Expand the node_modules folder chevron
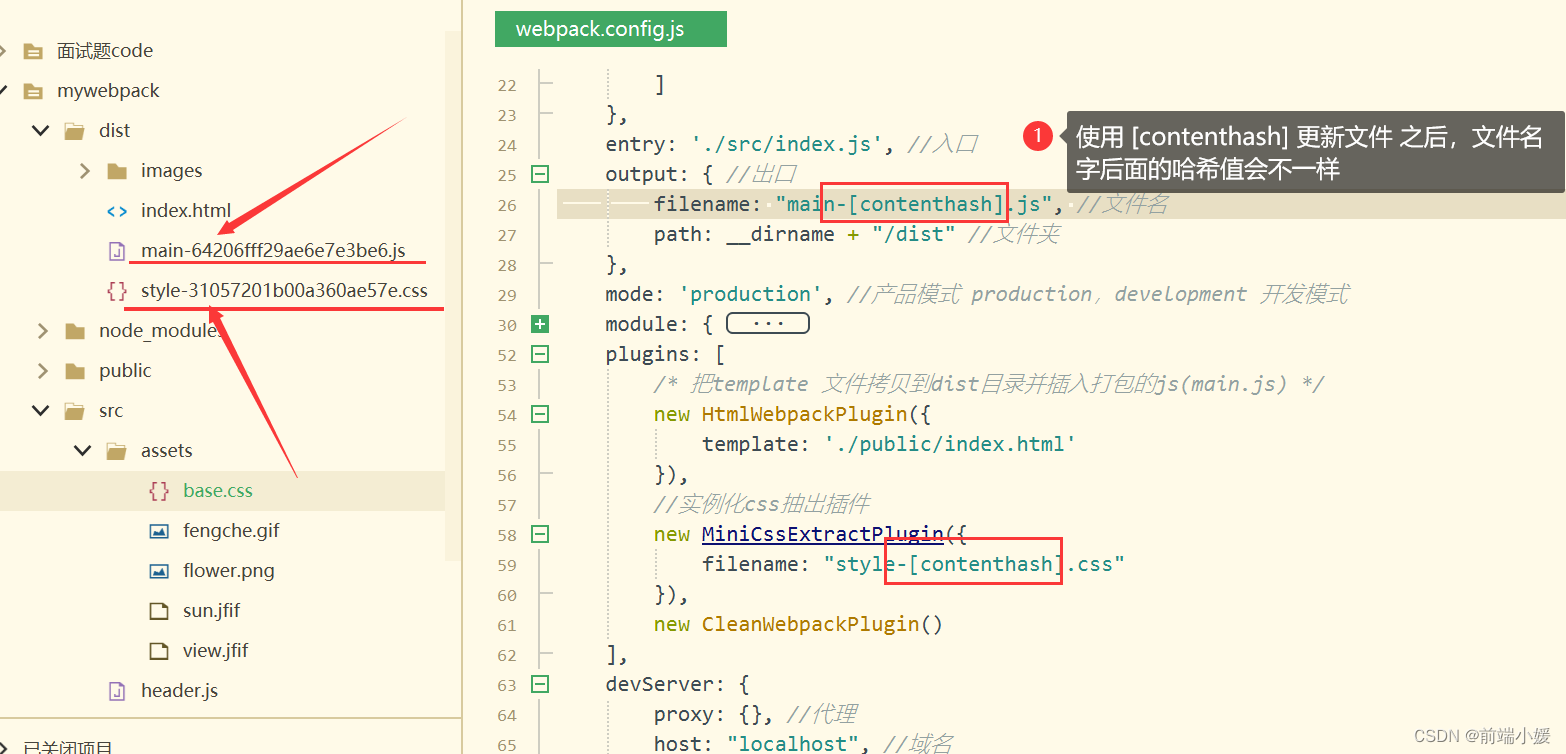This screenshot has width=1566, height=754. (x=42, y=330)
